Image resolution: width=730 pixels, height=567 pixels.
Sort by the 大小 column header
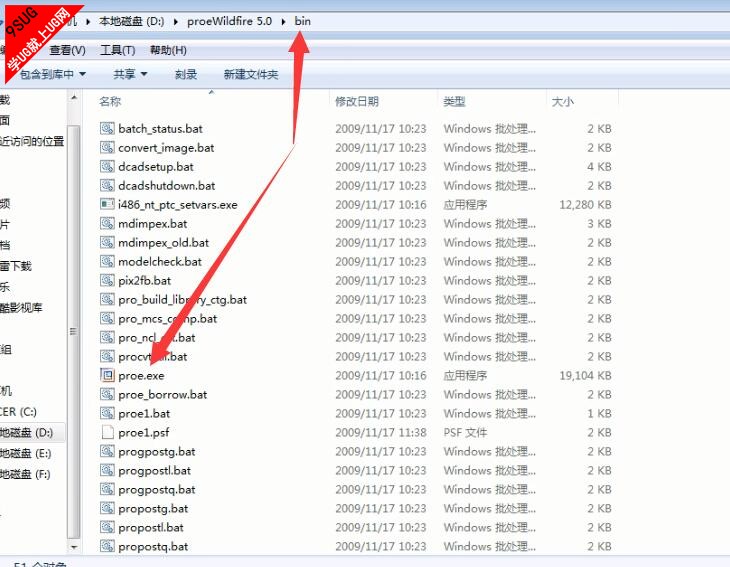562,101
